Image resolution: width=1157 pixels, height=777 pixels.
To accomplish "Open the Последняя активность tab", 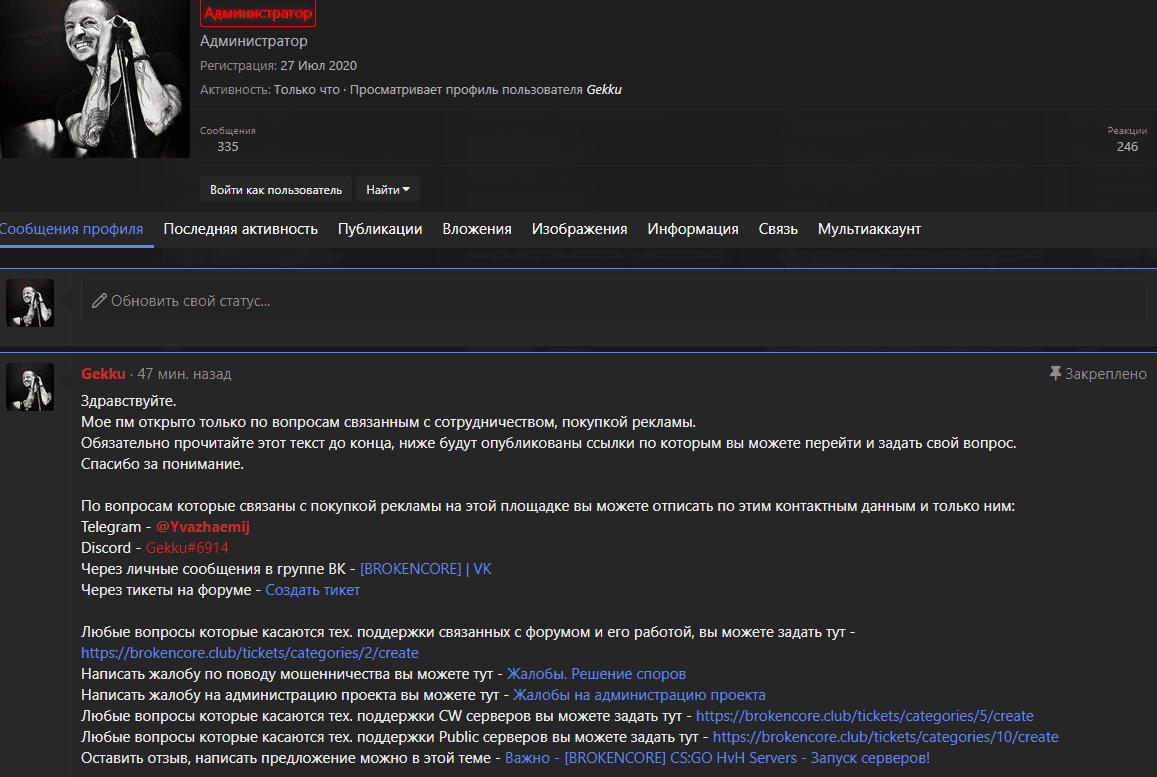I will coord(241,229).
